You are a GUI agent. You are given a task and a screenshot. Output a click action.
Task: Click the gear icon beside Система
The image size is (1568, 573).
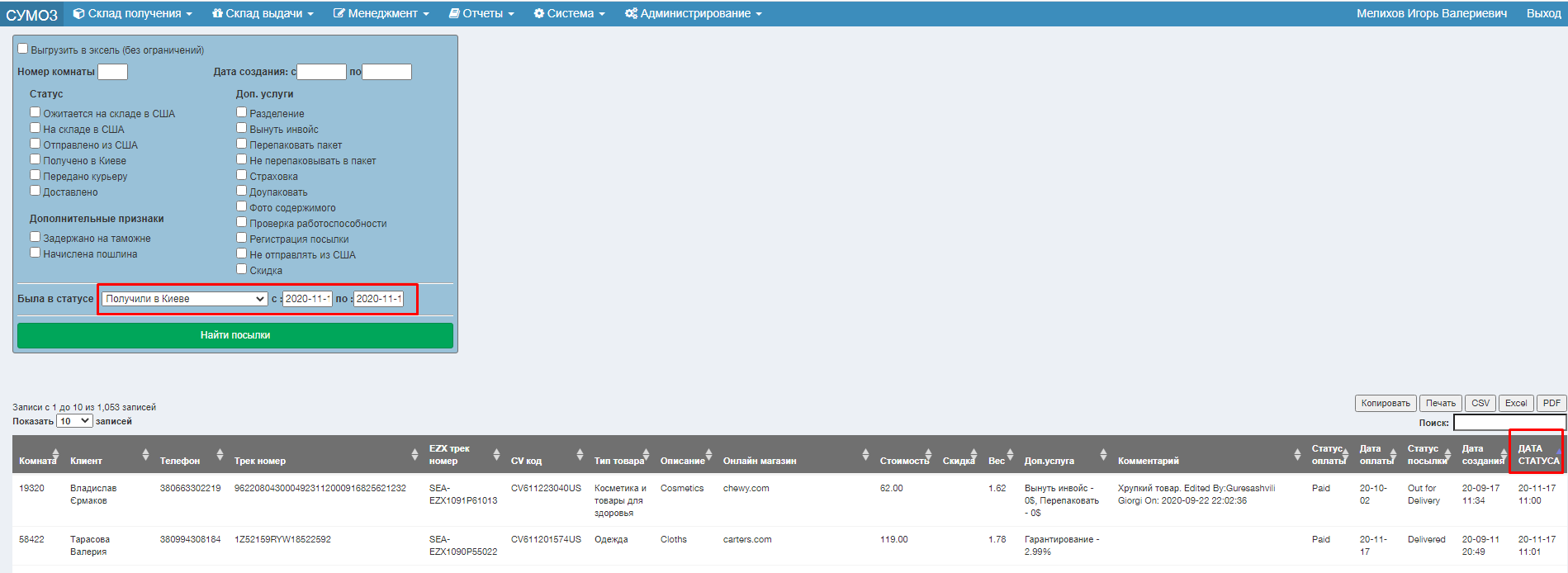(x=538, y=13)
